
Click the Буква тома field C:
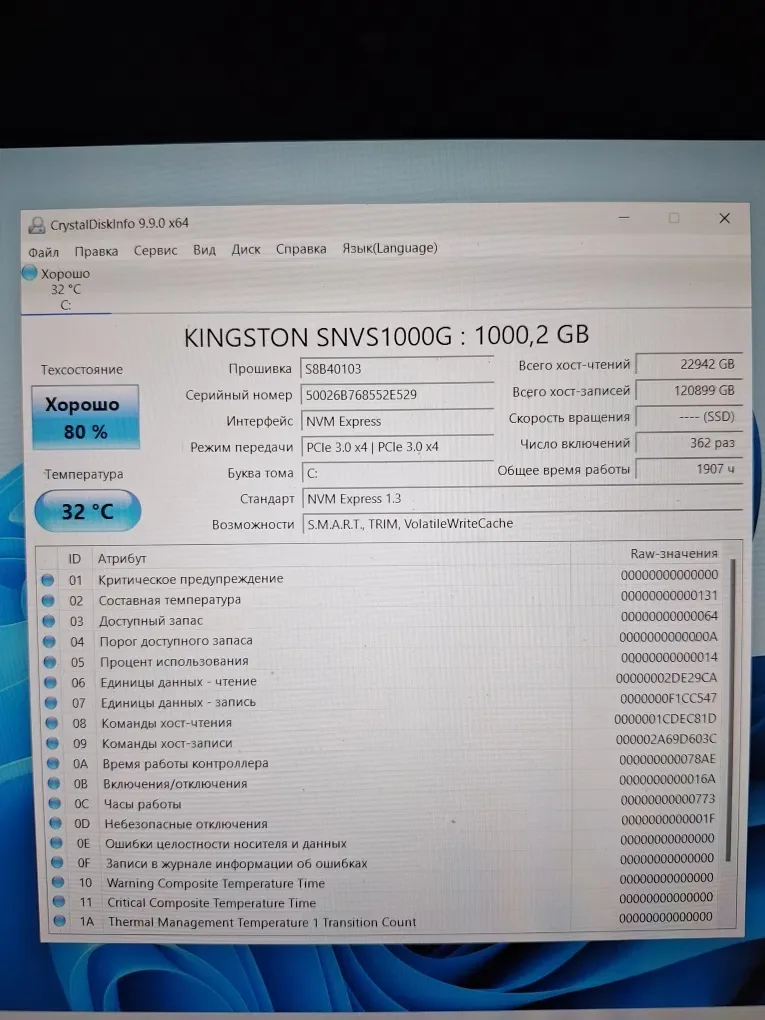click(397, 473)
